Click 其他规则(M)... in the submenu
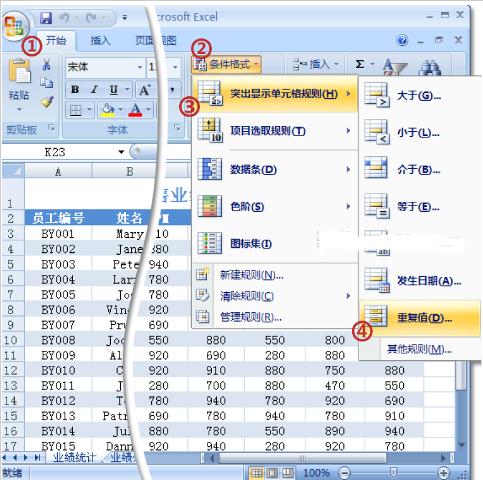The image size is (483, 480). [x=419, y=349]
